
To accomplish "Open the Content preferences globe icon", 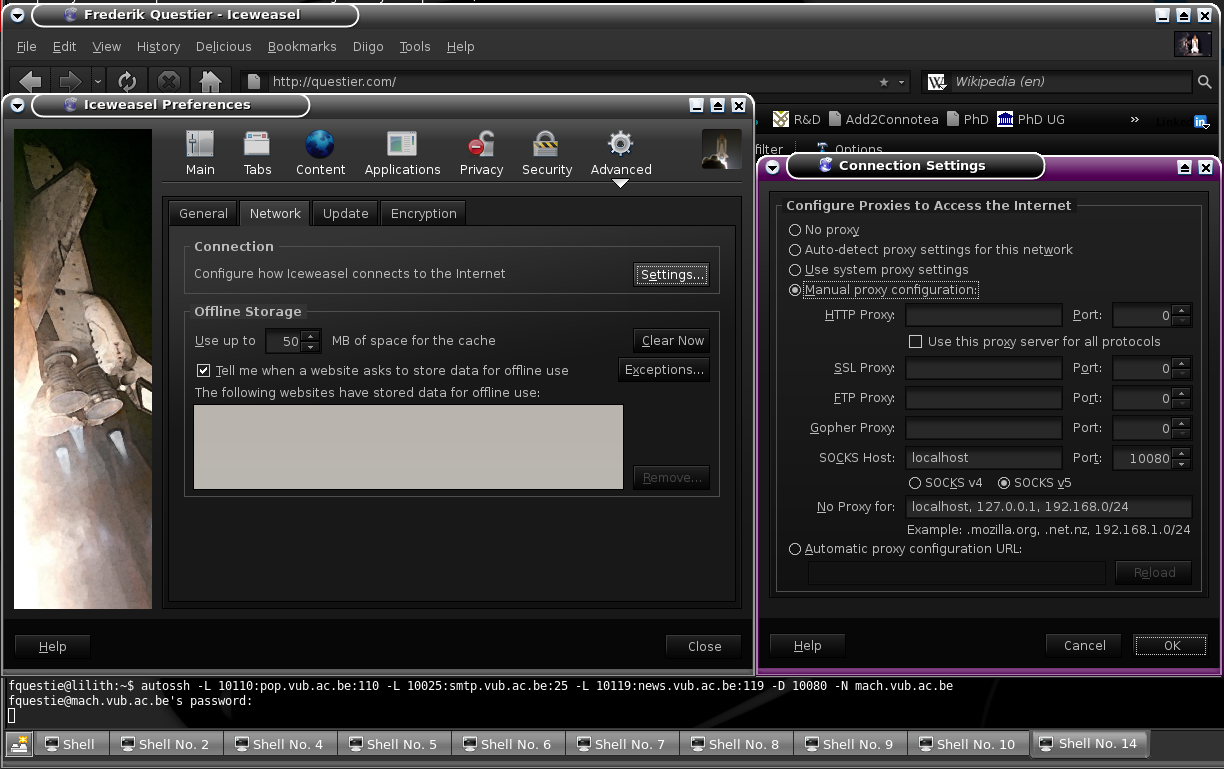I will pyautogui.click(x=320, y=146).
